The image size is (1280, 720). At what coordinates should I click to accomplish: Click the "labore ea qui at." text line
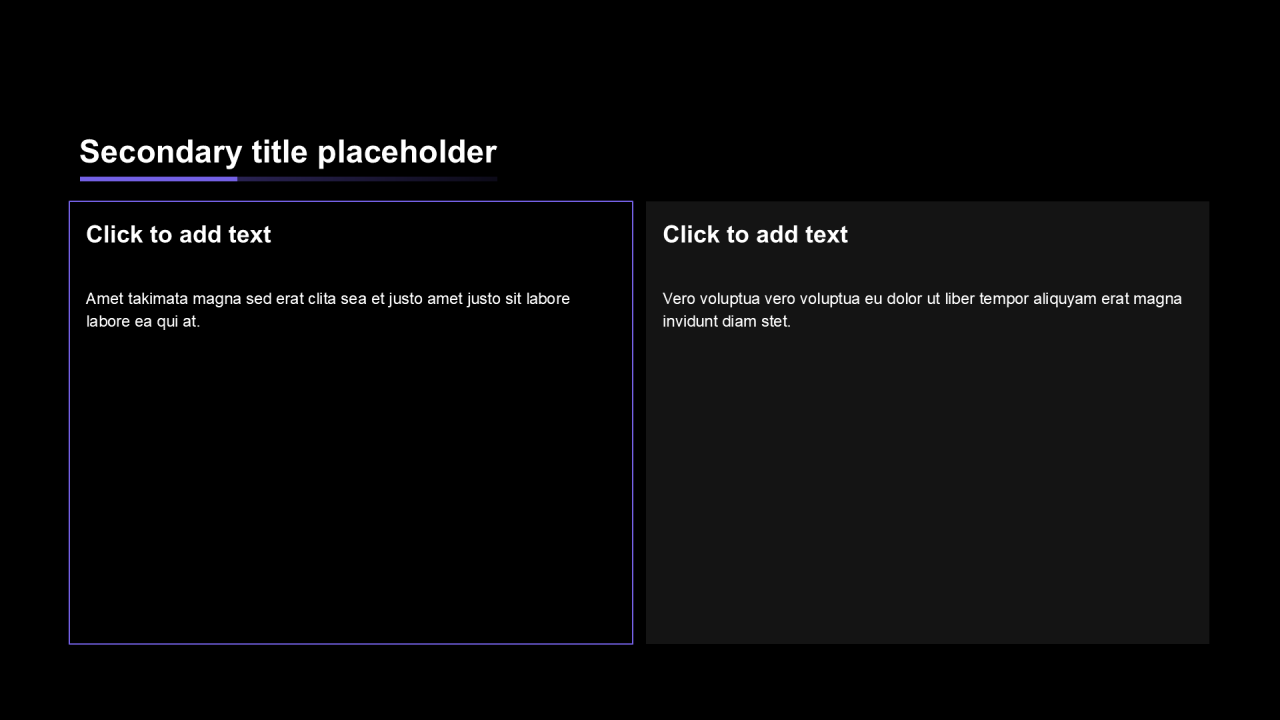(x=143, y=321)
